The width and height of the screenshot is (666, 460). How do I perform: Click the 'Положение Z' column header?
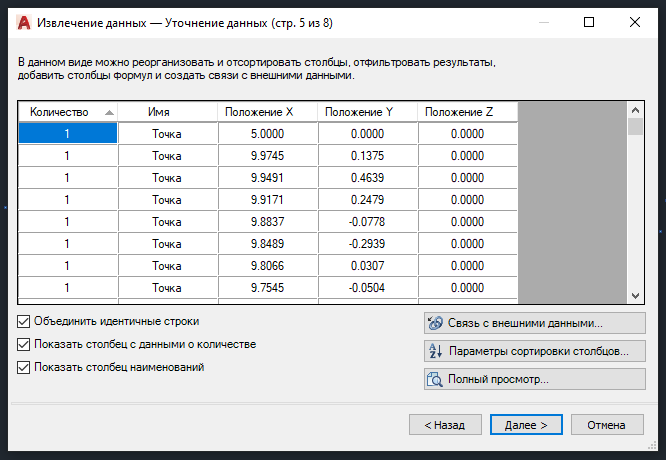[x=467, y=112]
